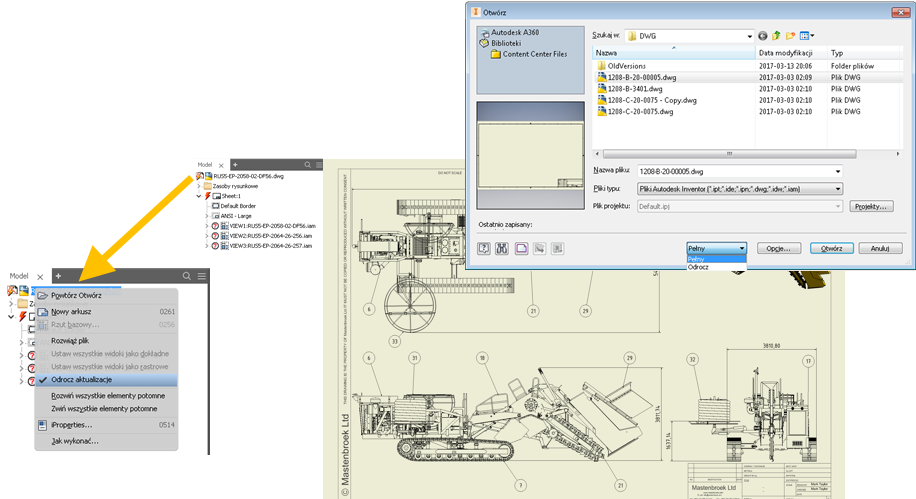Select Zwiń wszystkie elementy potomne
The height and width of the screenshot is (499, 916).
pos(106,408)
